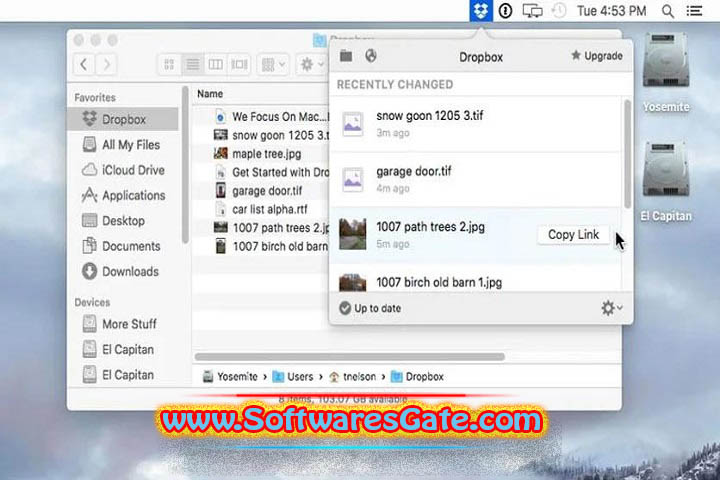Open Dropbox folder from popup header

(x=346, y=56)
